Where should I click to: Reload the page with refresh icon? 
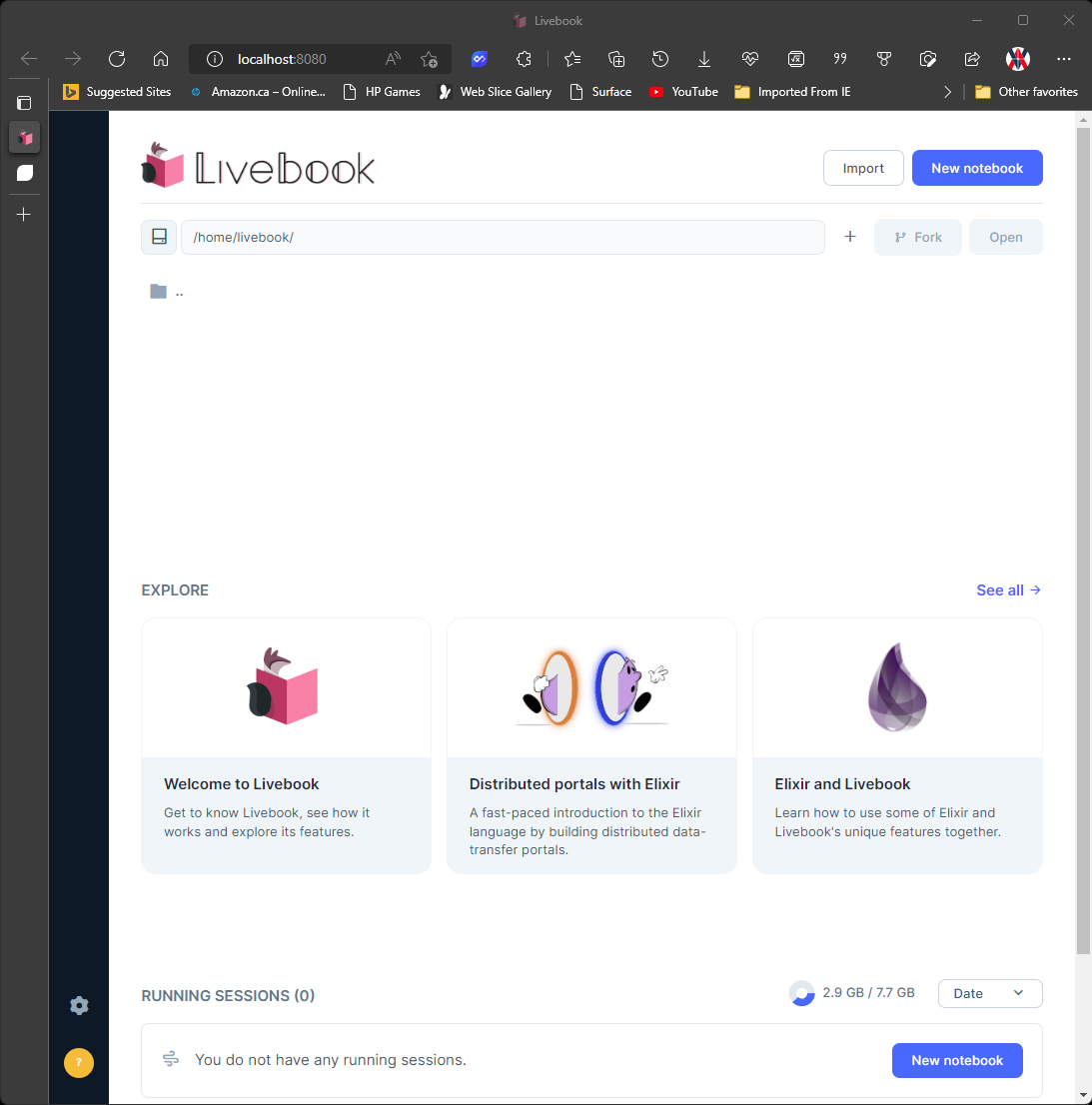(117, 59)
